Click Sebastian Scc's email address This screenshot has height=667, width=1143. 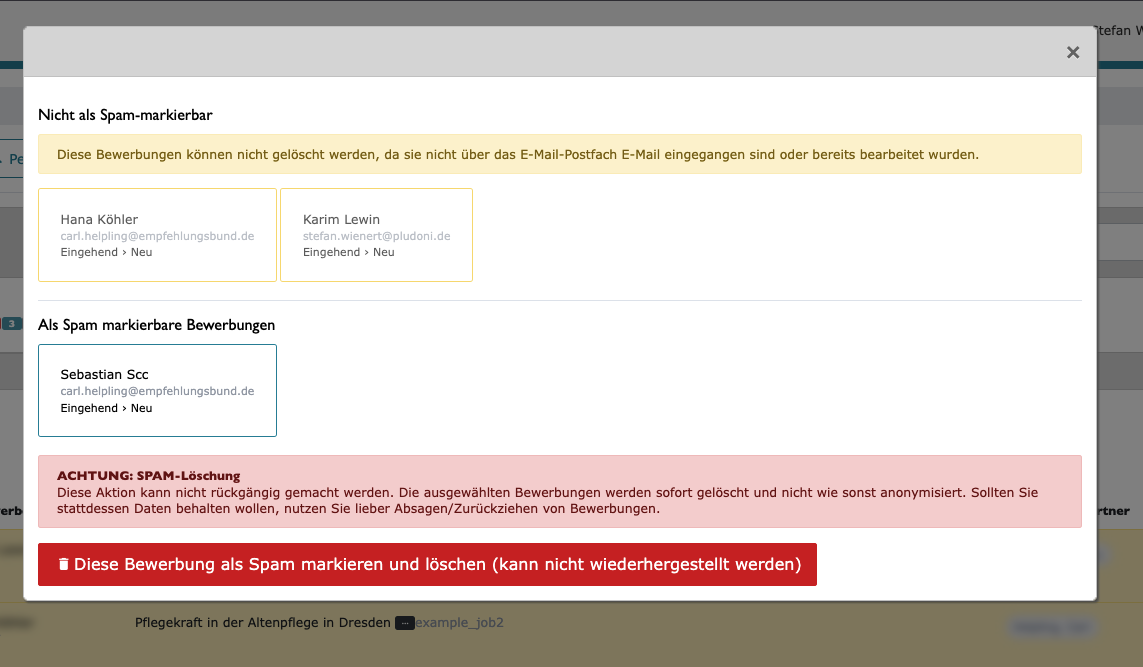coord(157,391)
